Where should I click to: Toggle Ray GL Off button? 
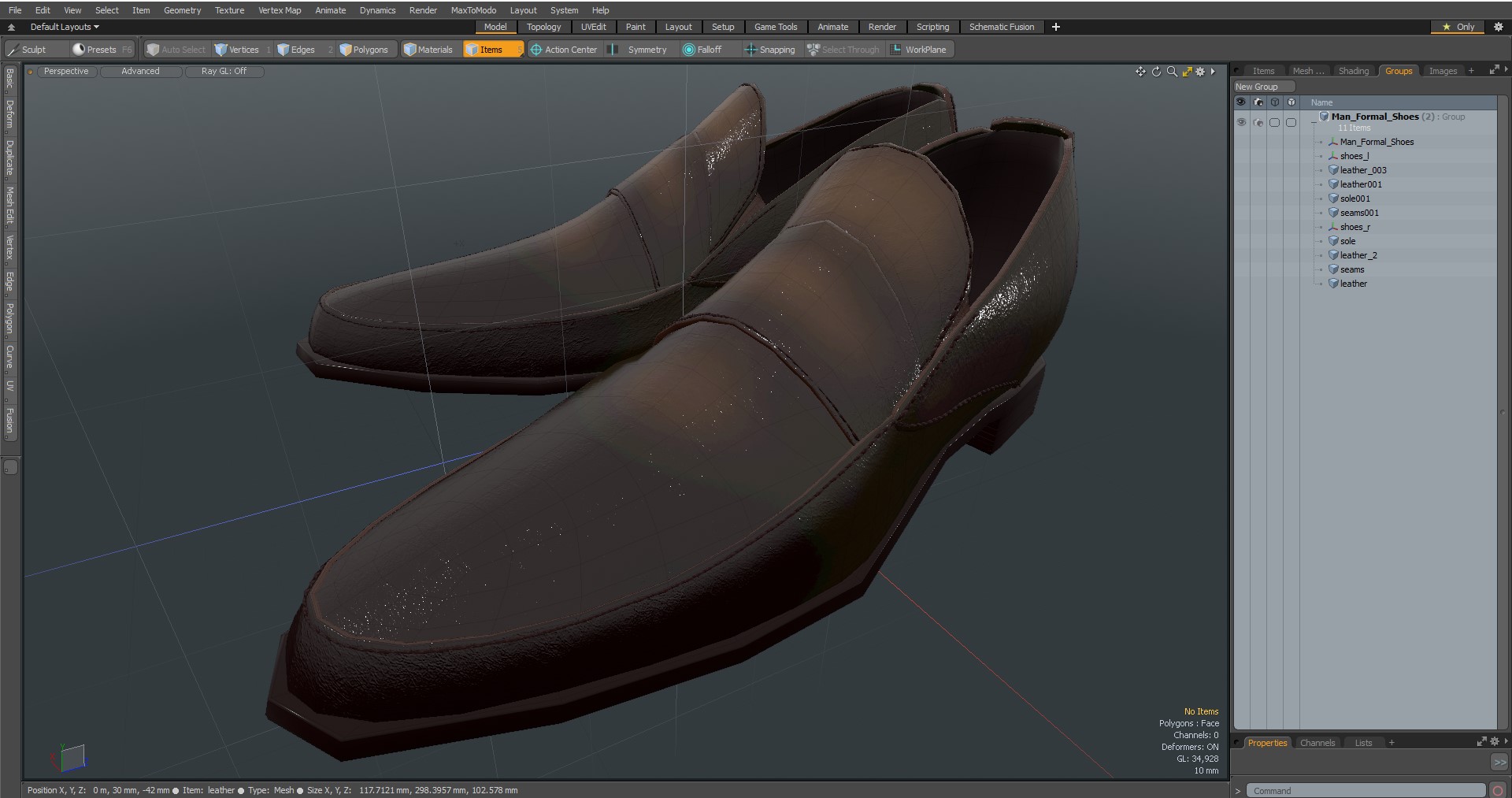tap(224, 71)
